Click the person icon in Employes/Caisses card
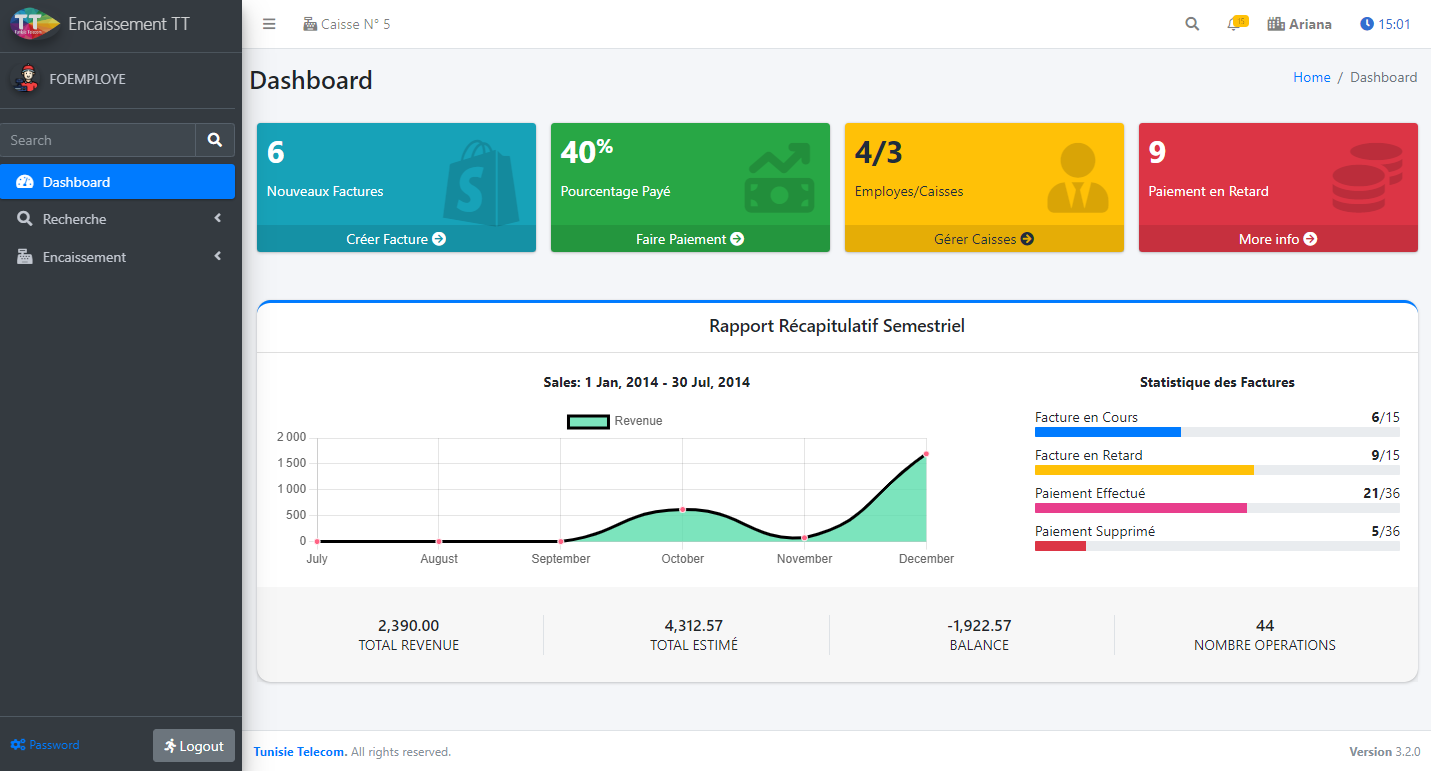1431x771 pixels. [1078, 178]
